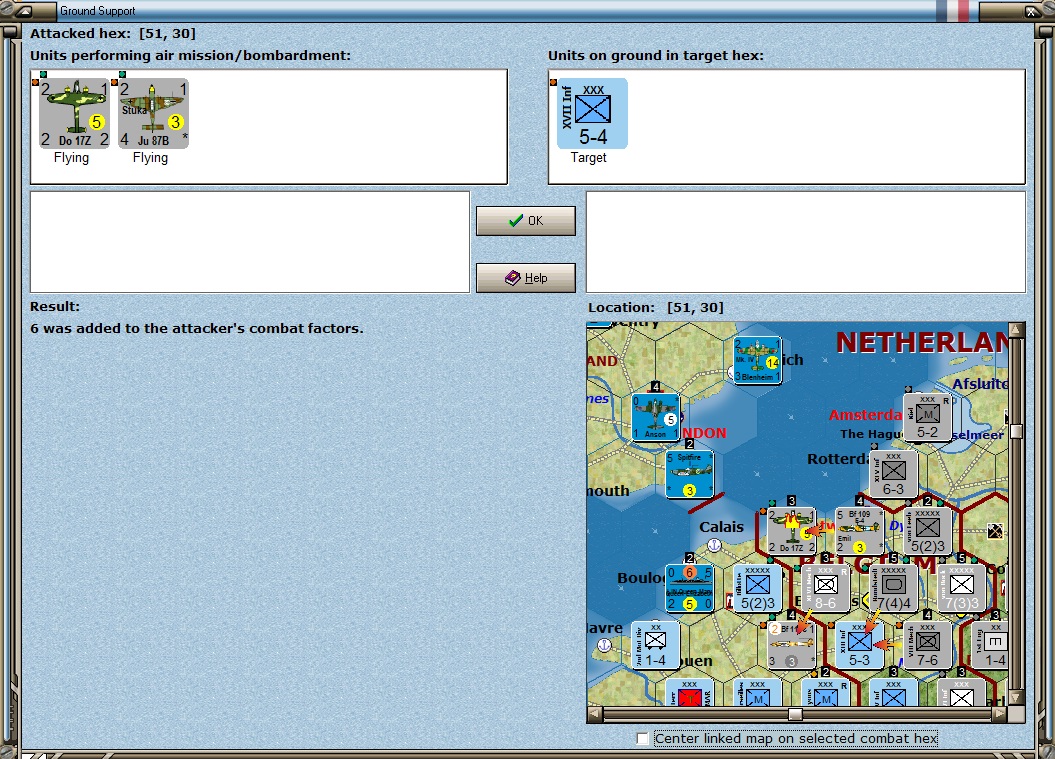Click the naval unit counter near Boulogne
The image size is (1055, 759).
click(x=690, y=588)
